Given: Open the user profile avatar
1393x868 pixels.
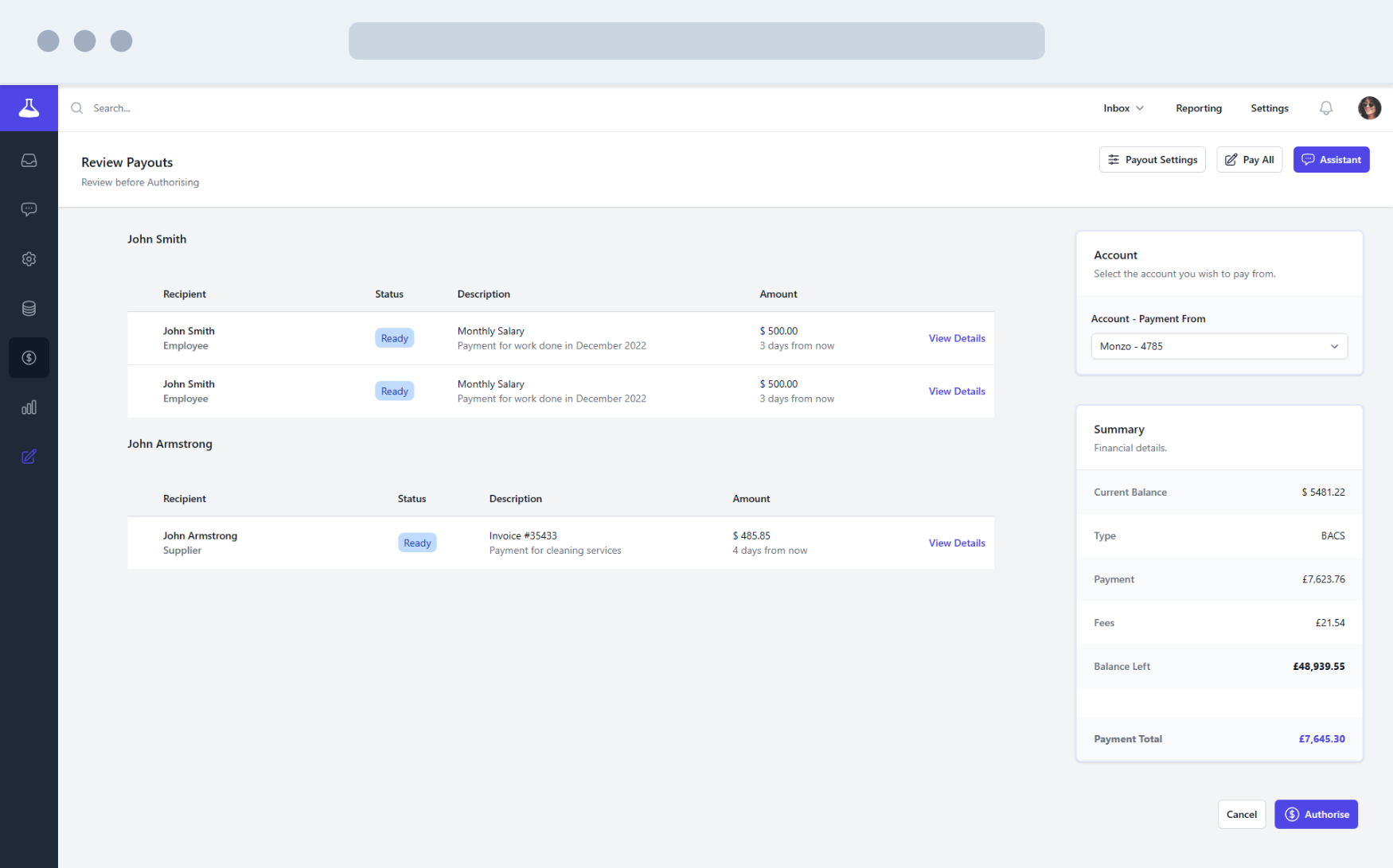Looking at the screenshot, I should click(1369, 108).
